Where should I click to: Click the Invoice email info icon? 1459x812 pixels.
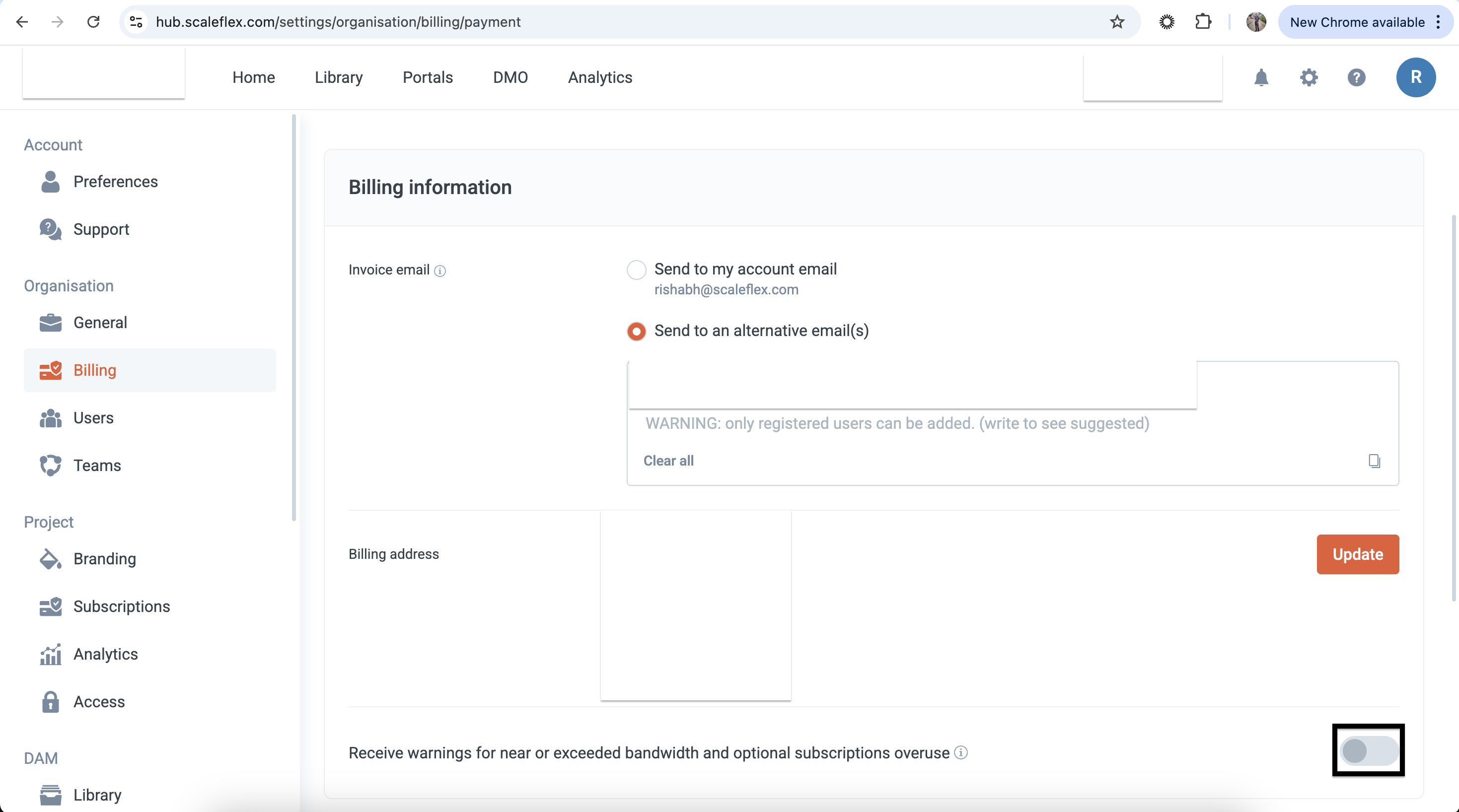coord(440,271)
